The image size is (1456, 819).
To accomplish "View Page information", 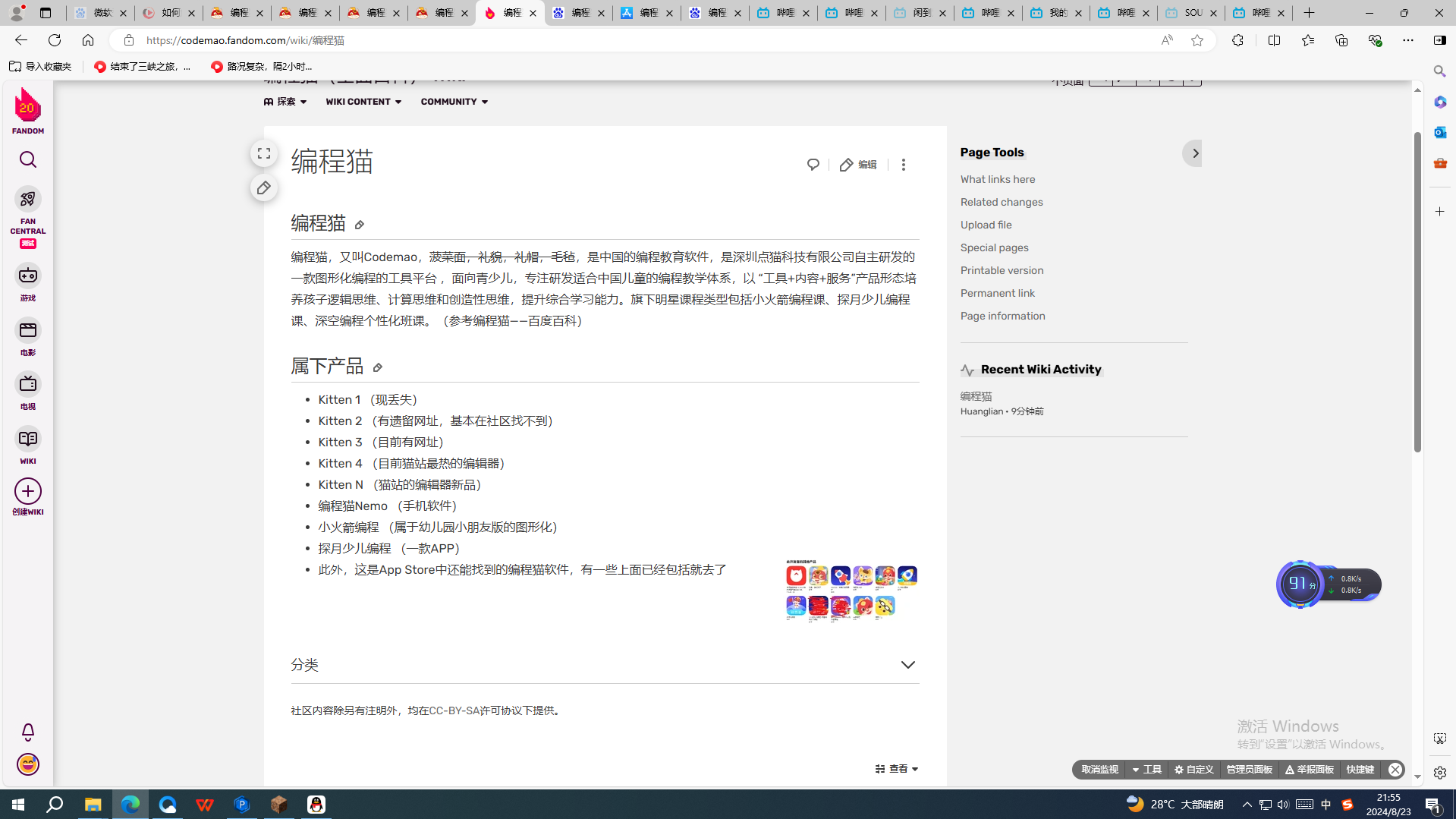I will click(x=1003, y=316).
